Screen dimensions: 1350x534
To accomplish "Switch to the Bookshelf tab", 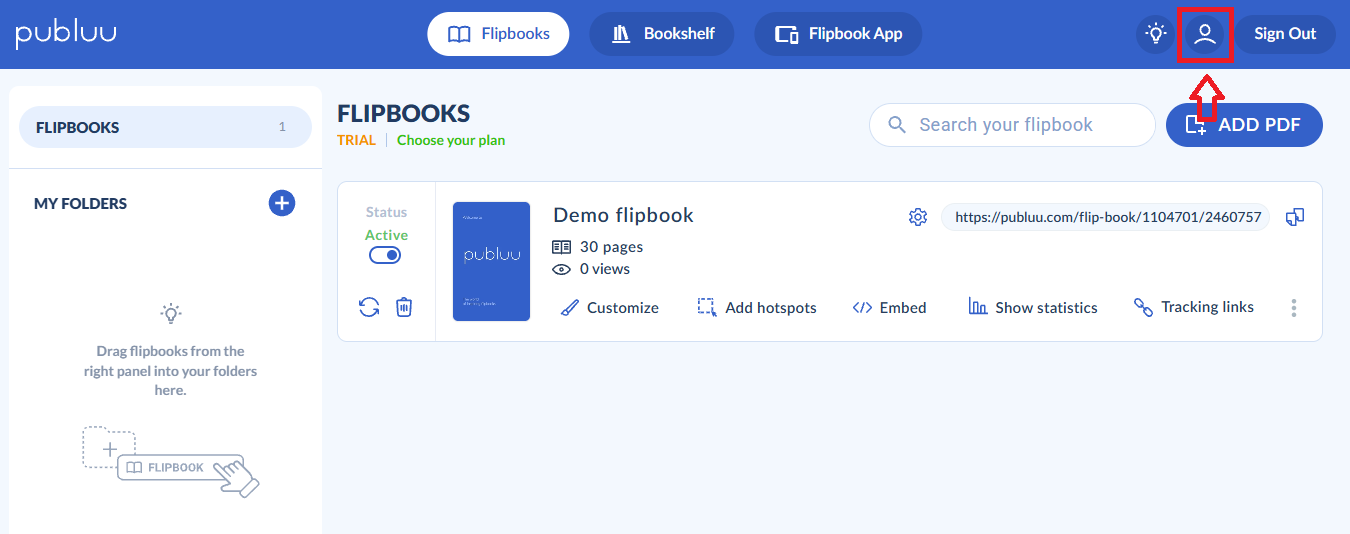I will [x=662, y=34].
